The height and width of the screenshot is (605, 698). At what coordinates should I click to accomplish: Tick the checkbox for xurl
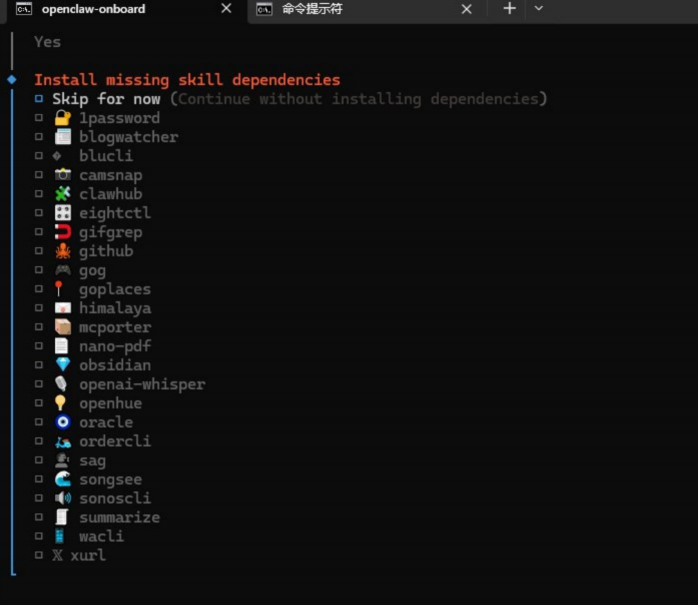pos(39,555)
